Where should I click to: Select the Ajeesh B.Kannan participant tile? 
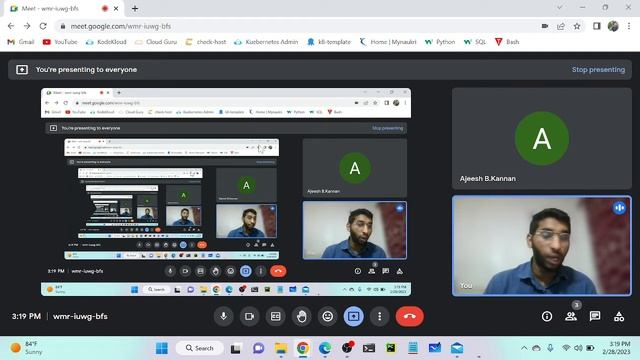[x=542, y=138]
